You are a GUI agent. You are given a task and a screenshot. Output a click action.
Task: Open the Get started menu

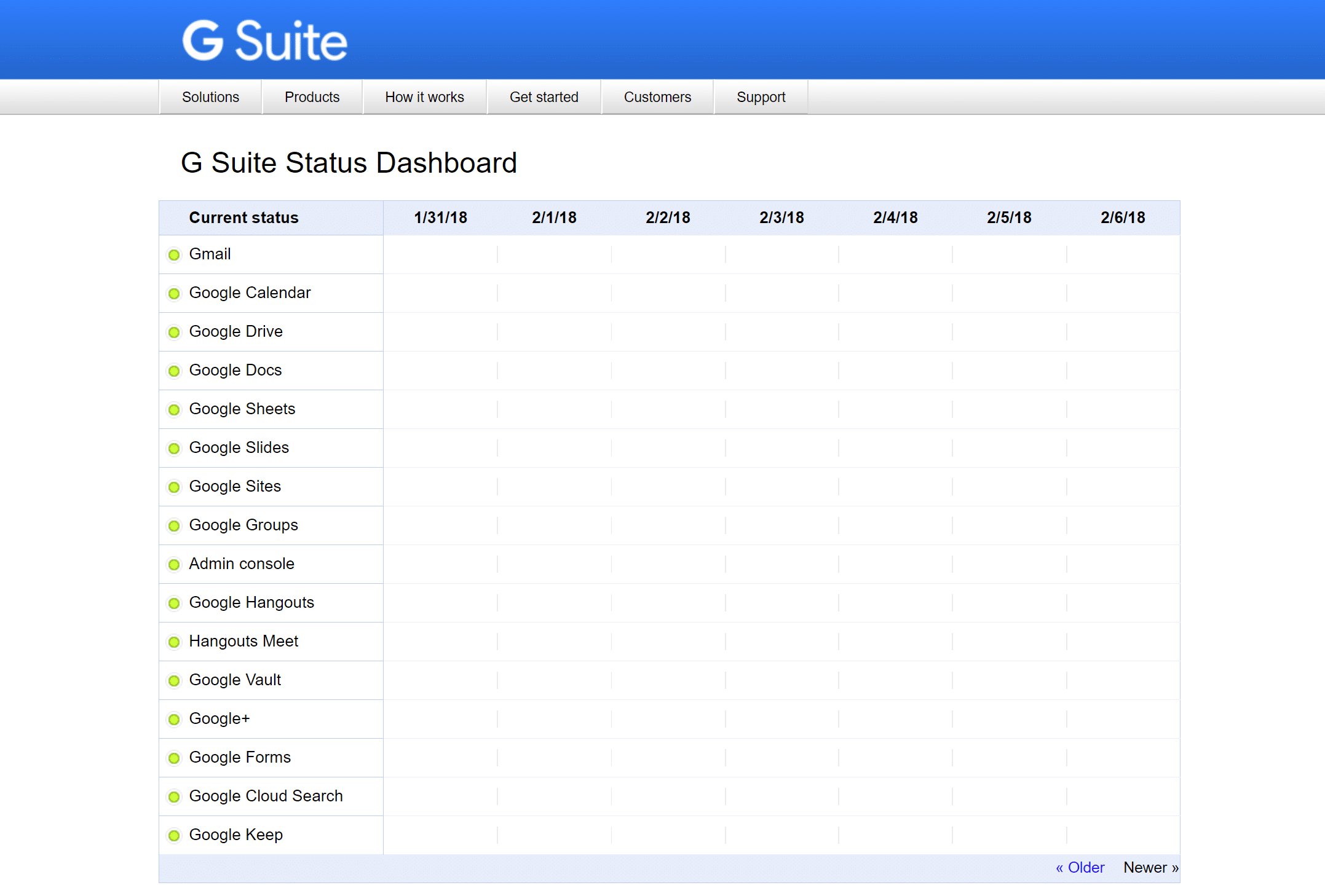(x=544, y=97)
